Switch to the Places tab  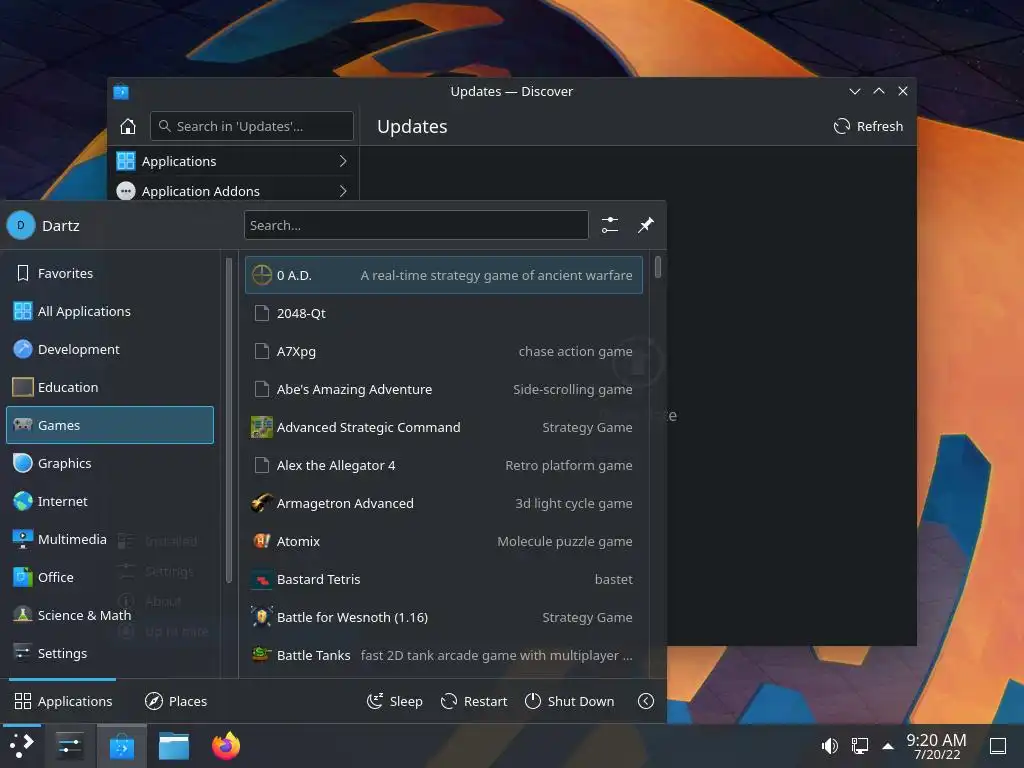(176, 701)
